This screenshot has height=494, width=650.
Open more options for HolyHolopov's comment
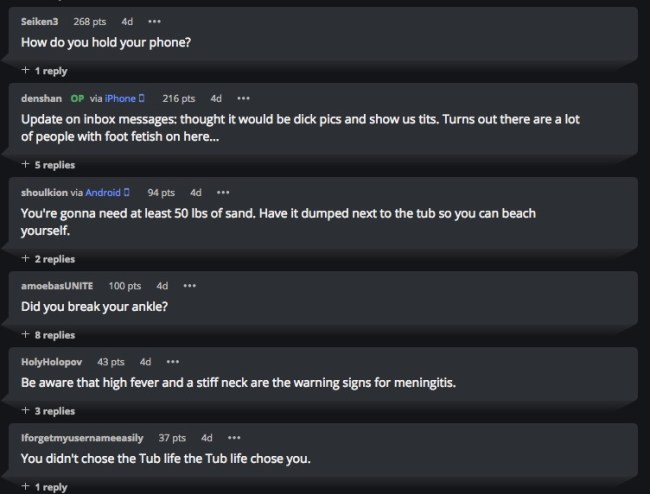[x=173, y=361]
